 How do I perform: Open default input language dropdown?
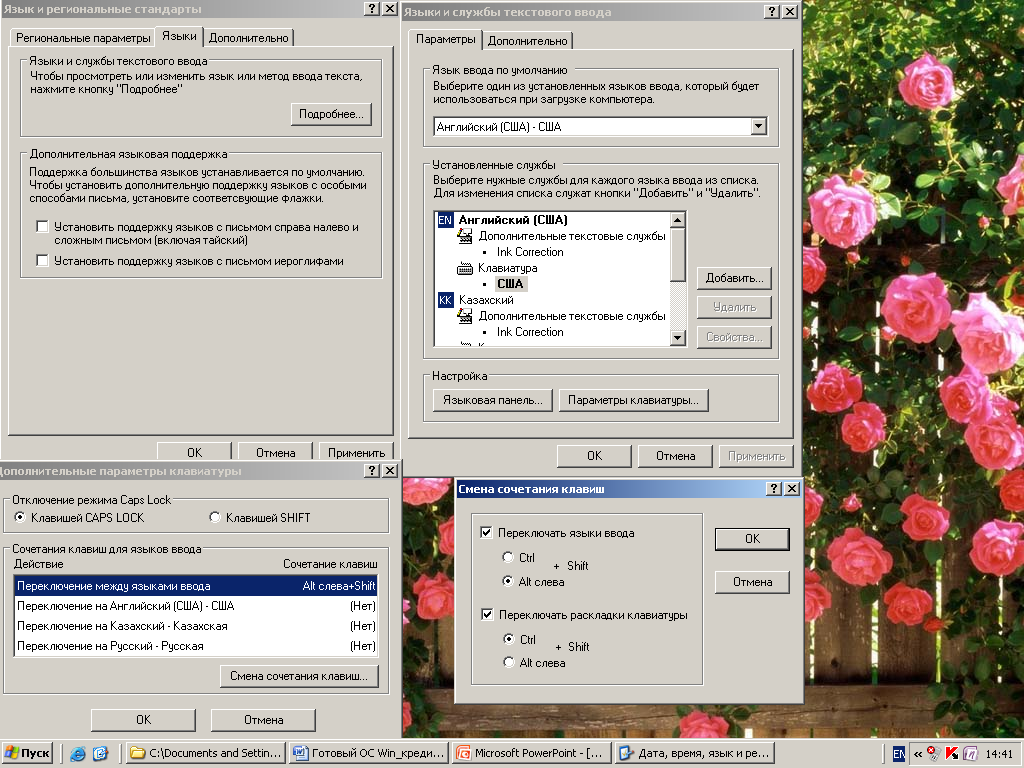pos(758,126)
